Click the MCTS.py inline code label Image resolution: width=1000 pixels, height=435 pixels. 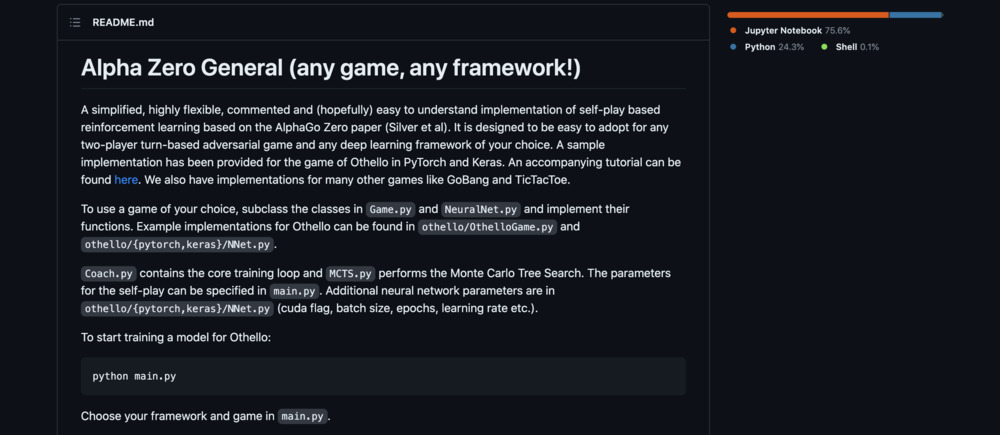point(350,274)
